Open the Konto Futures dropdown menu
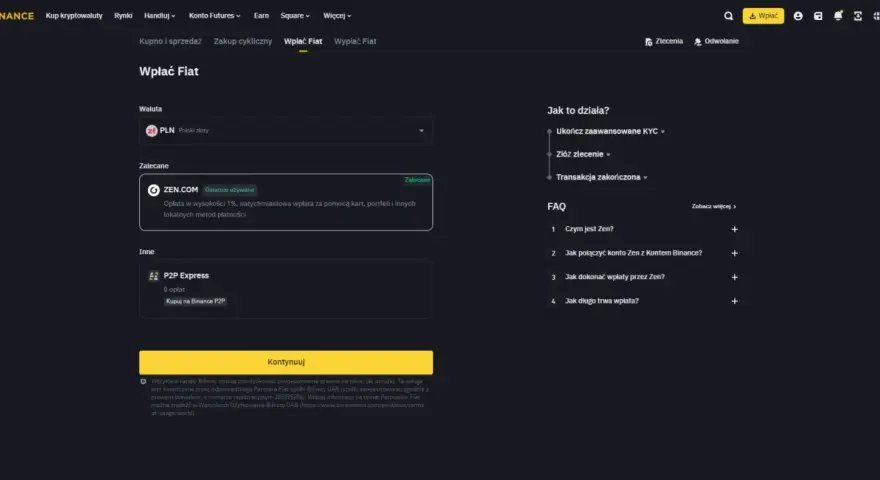The width and height of the screenshot is (880, 480). click(x=214, y=16)
